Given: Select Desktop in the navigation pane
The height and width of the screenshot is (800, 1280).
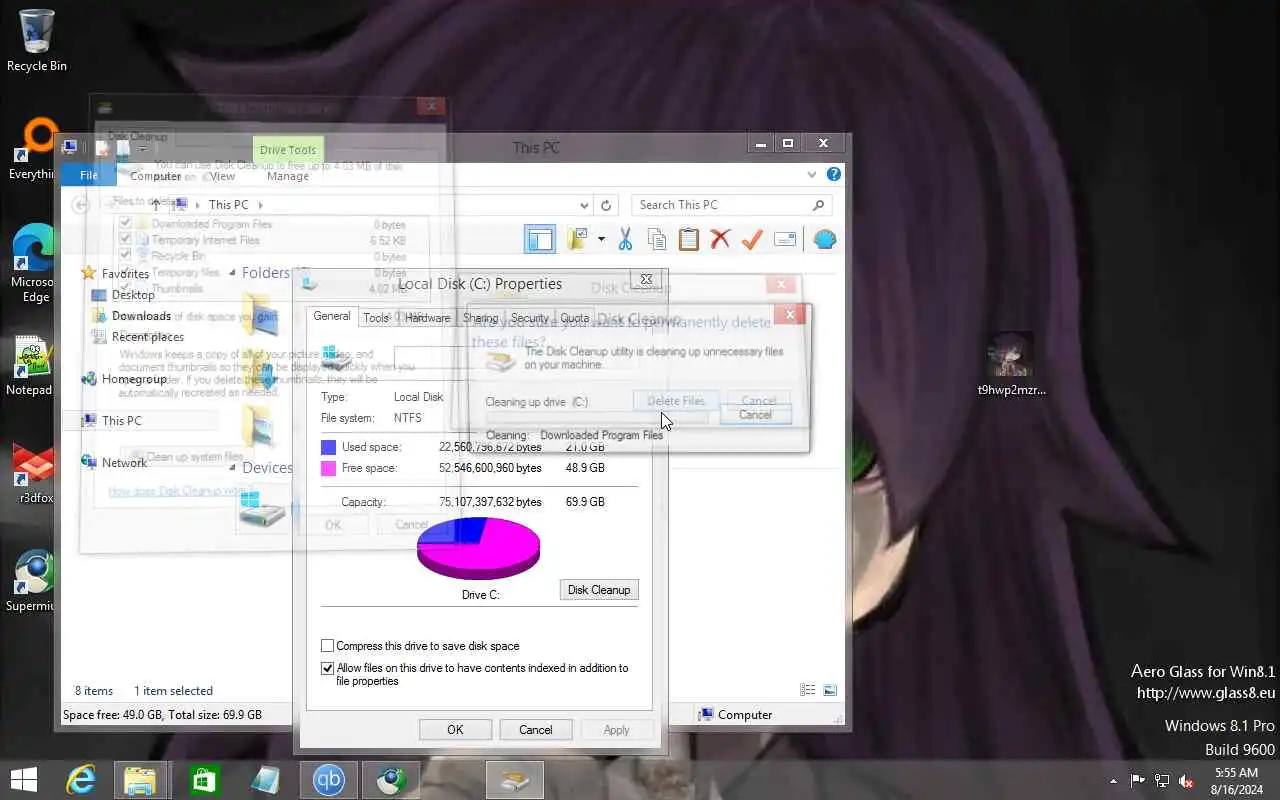Looking at the screenshot, I should [x=133, y=295].
